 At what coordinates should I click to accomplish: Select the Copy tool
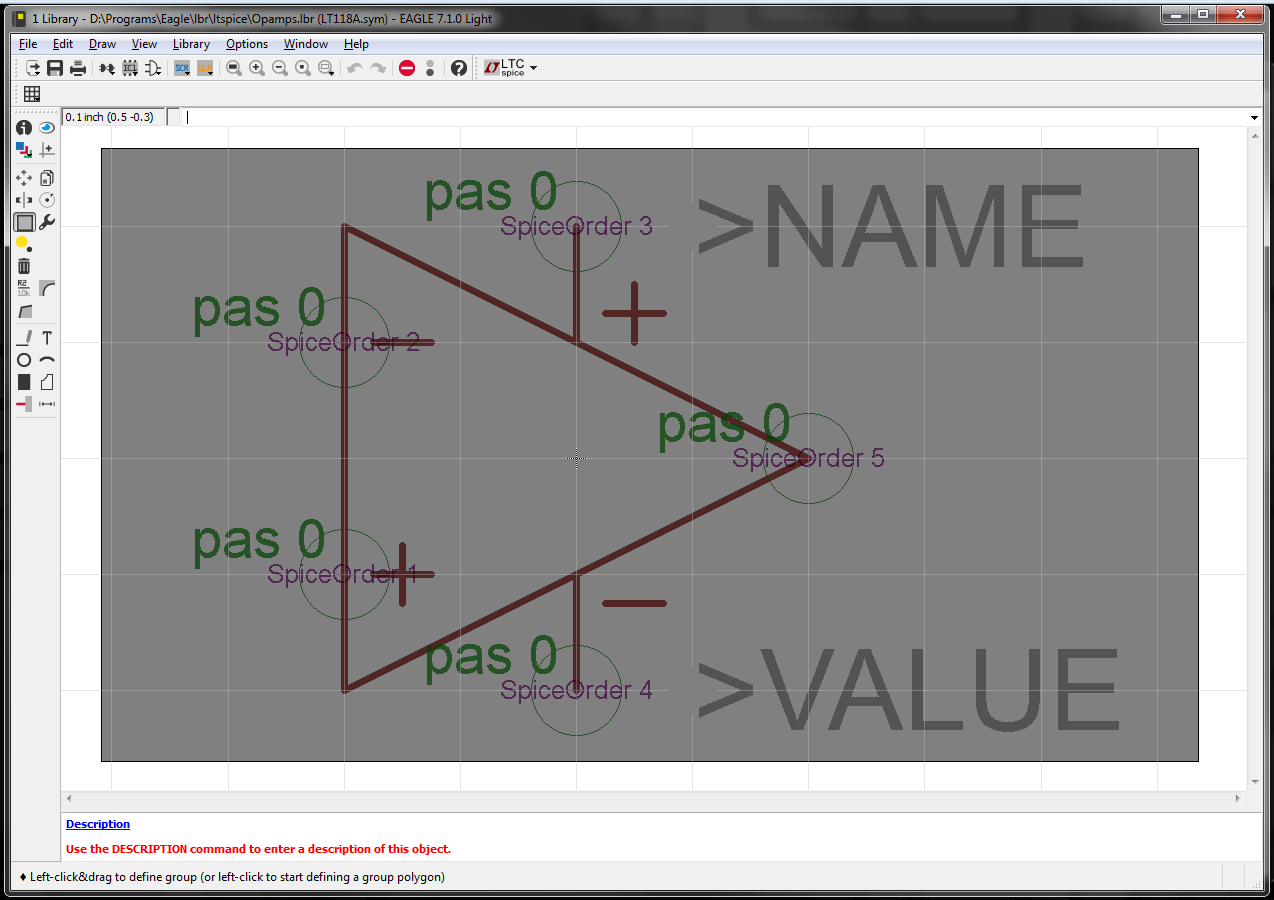click(47, 178)
